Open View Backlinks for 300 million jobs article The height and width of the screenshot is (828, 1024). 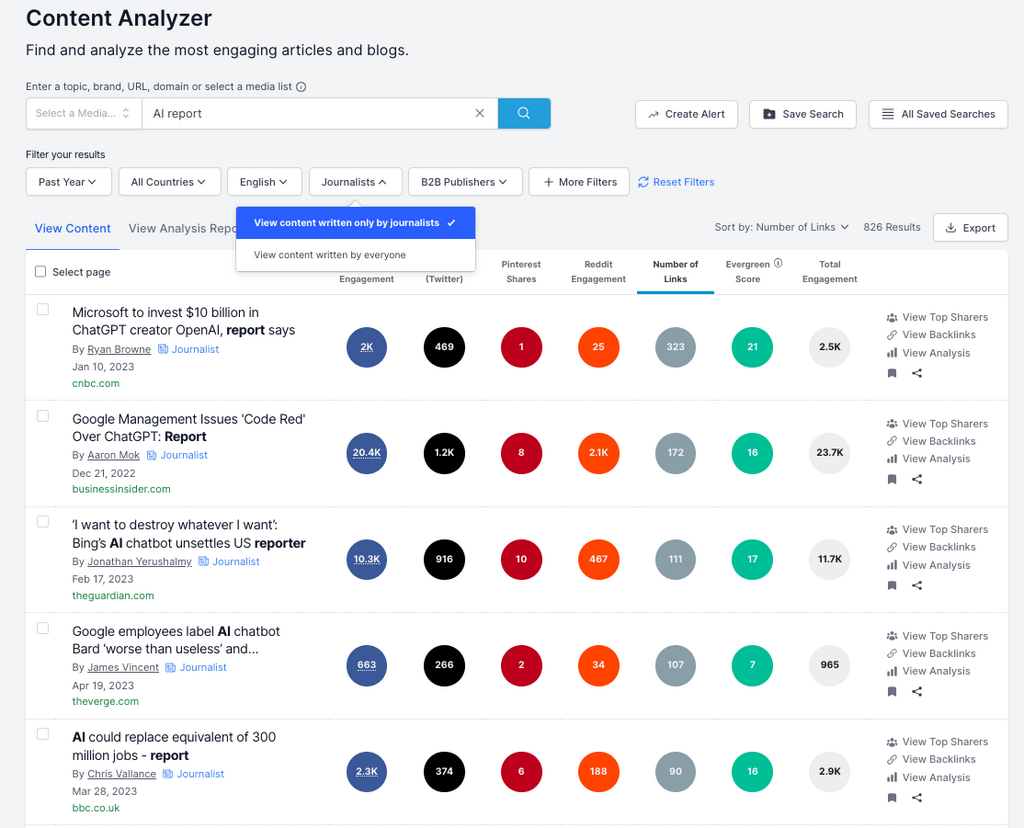(x=931, y=759)
